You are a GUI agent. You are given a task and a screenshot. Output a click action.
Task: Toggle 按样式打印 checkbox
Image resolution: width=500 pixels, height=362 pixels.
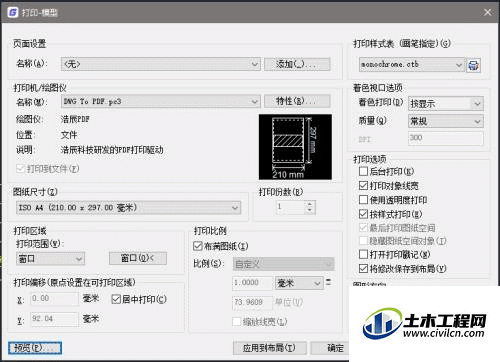pyautogui.click(x=363, y=214)
